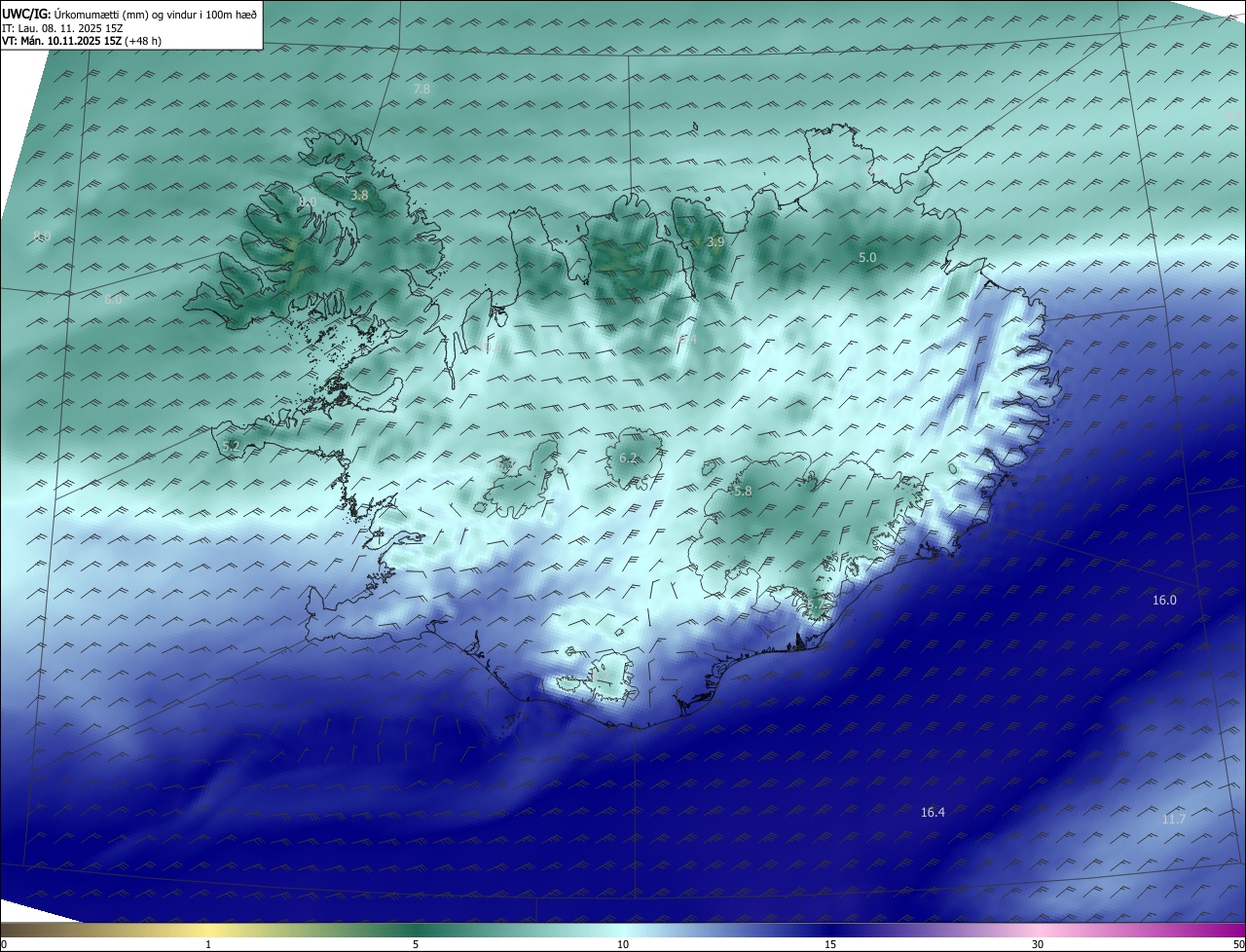
Task: Click the 7.8 value on the map
Action: [x=421, y=89]
